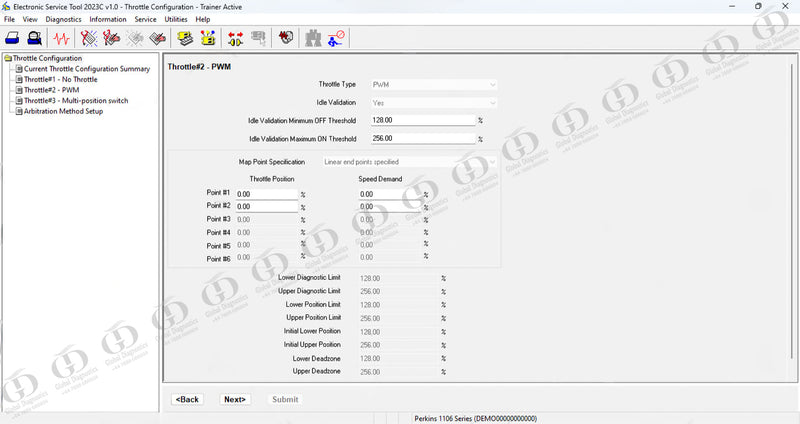Screen dimensions: 800x424
Task: Open the Service menu
Action: pyautogui.click(x=145, y=19)
